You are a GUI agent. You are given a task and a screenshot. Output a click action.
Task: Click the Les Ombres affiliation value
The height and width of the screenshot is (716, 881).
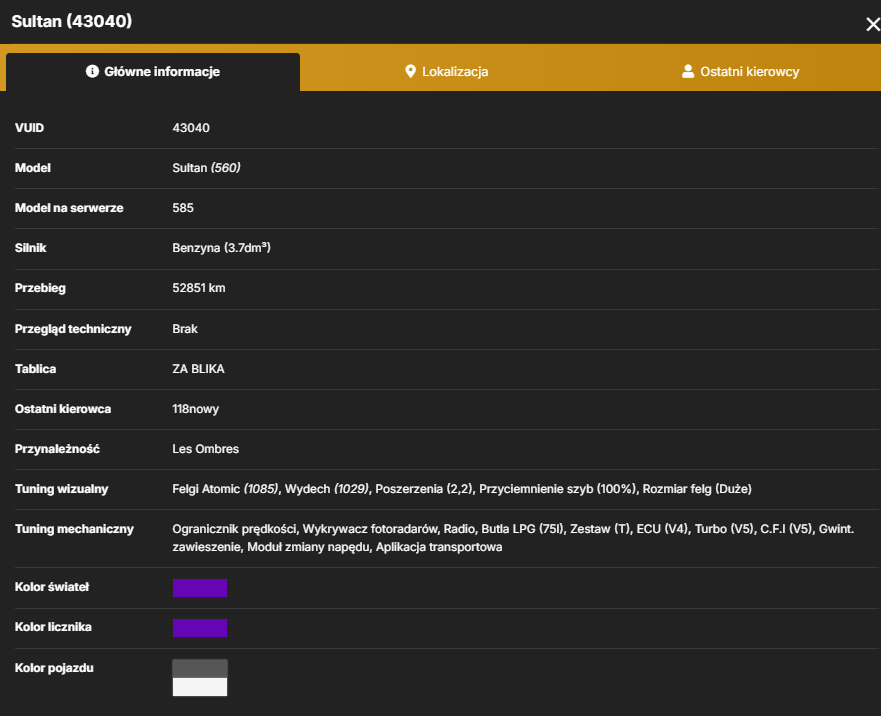[206, 449]
